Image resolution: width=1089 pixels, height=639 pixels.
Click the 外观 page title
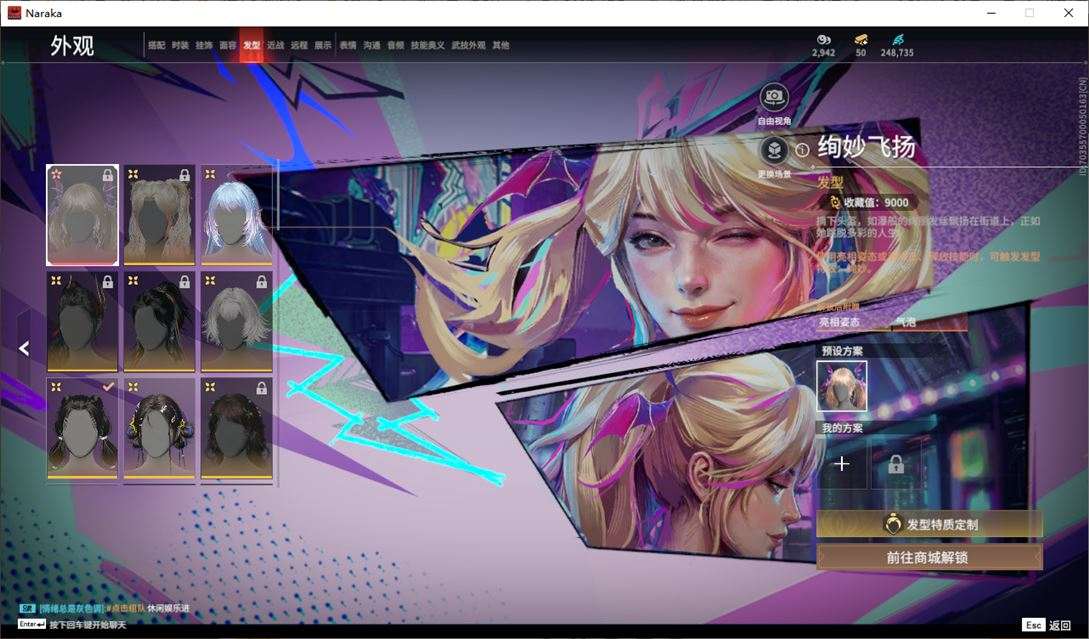click(72, 46)
